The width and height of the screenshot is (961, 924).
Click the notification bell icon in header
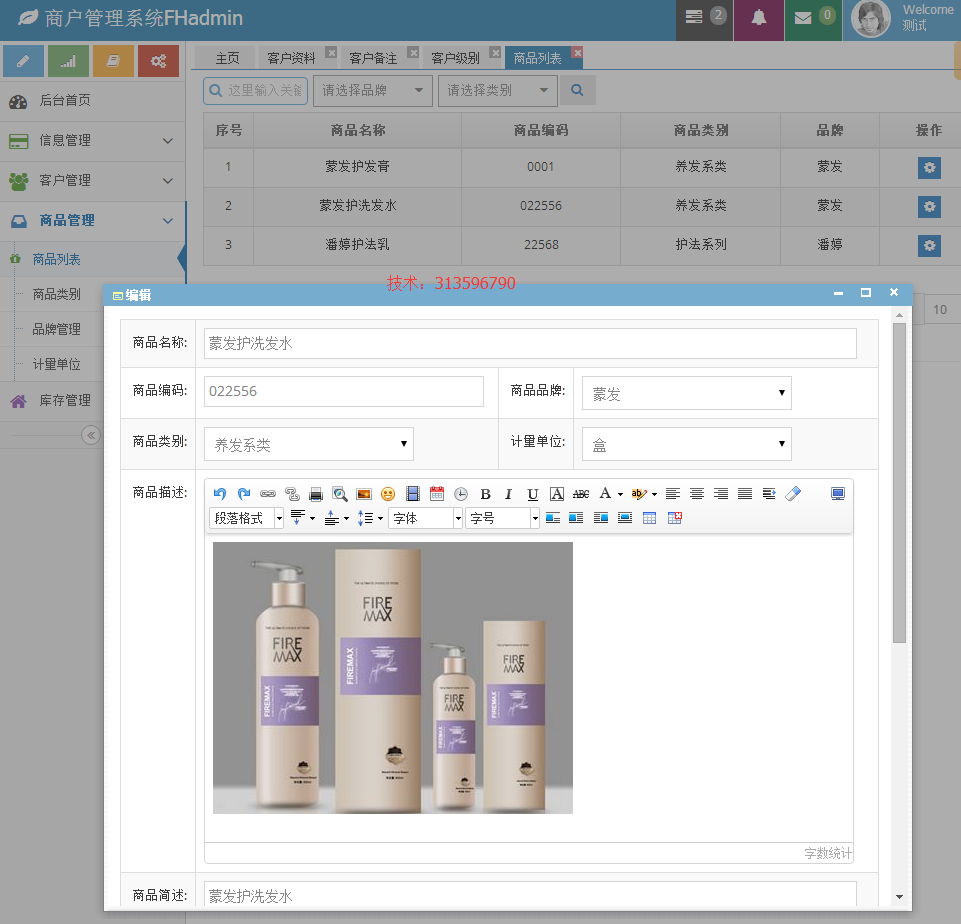pyautogui.click(x=759, y=18)
